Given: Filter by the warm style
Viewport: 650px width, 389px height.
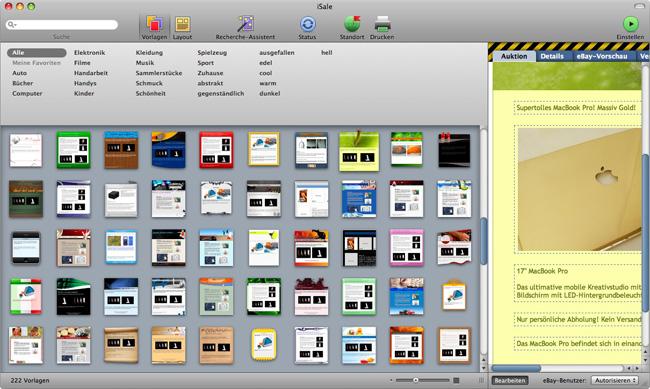Looking at the screenshot, I should click(268, 83).
